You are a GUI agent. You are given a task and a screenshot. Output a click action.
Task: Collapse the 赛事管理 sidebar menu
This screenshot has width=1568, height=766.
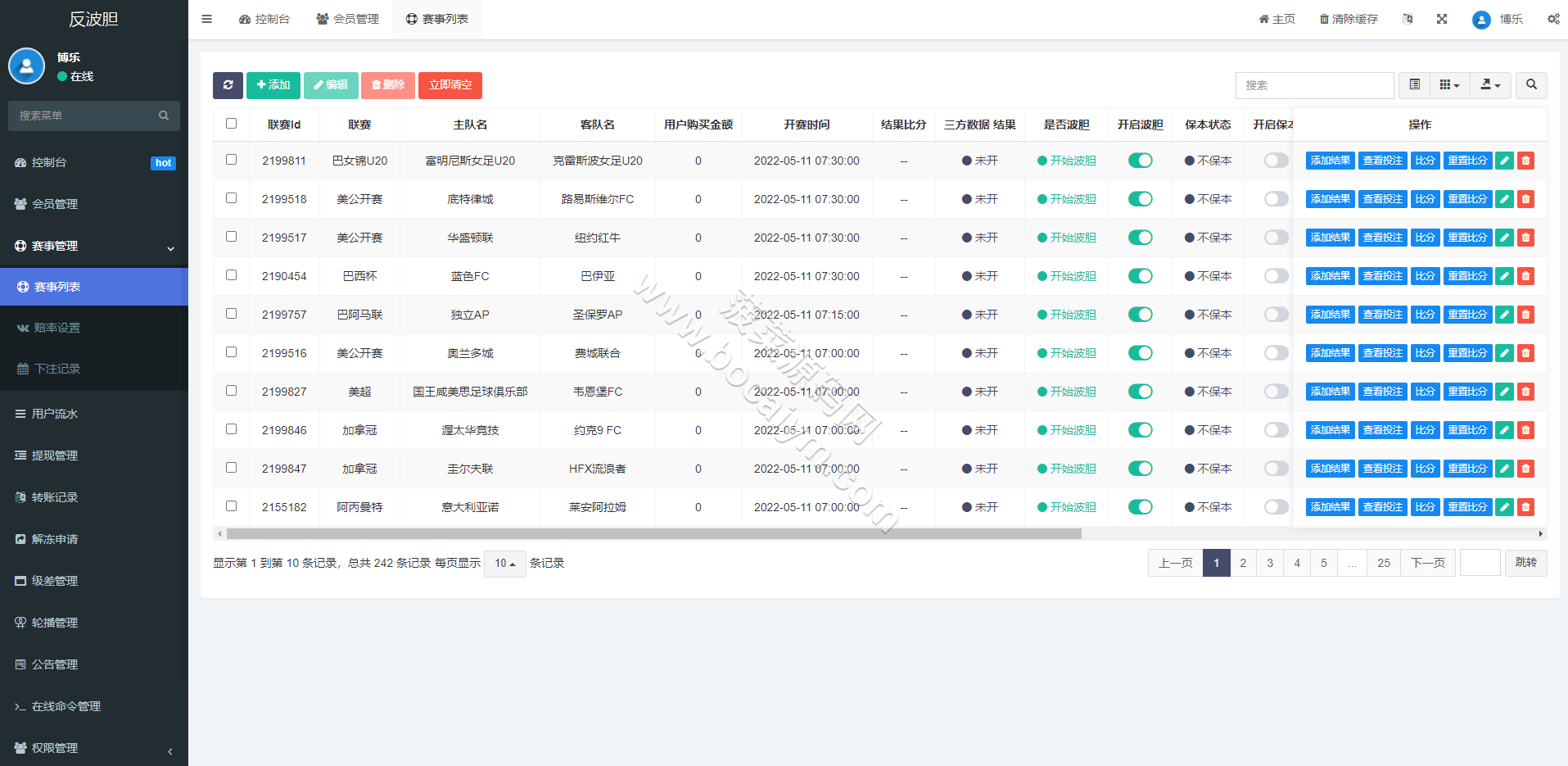click(x=94, y=246)
